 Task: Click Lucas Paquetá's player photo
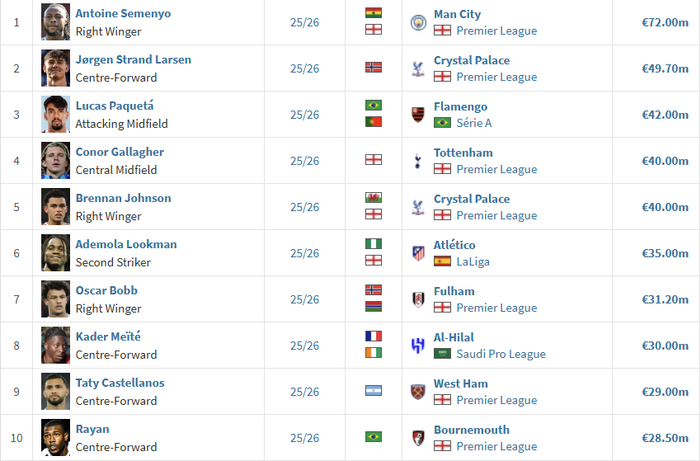pos(56,114)
